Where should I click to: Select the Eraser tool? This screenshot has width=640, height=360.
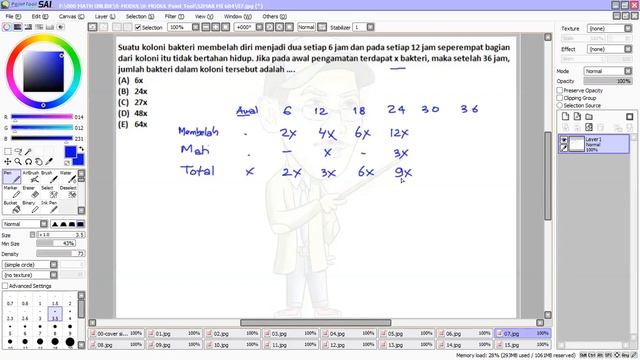click(x=31, y=192)
